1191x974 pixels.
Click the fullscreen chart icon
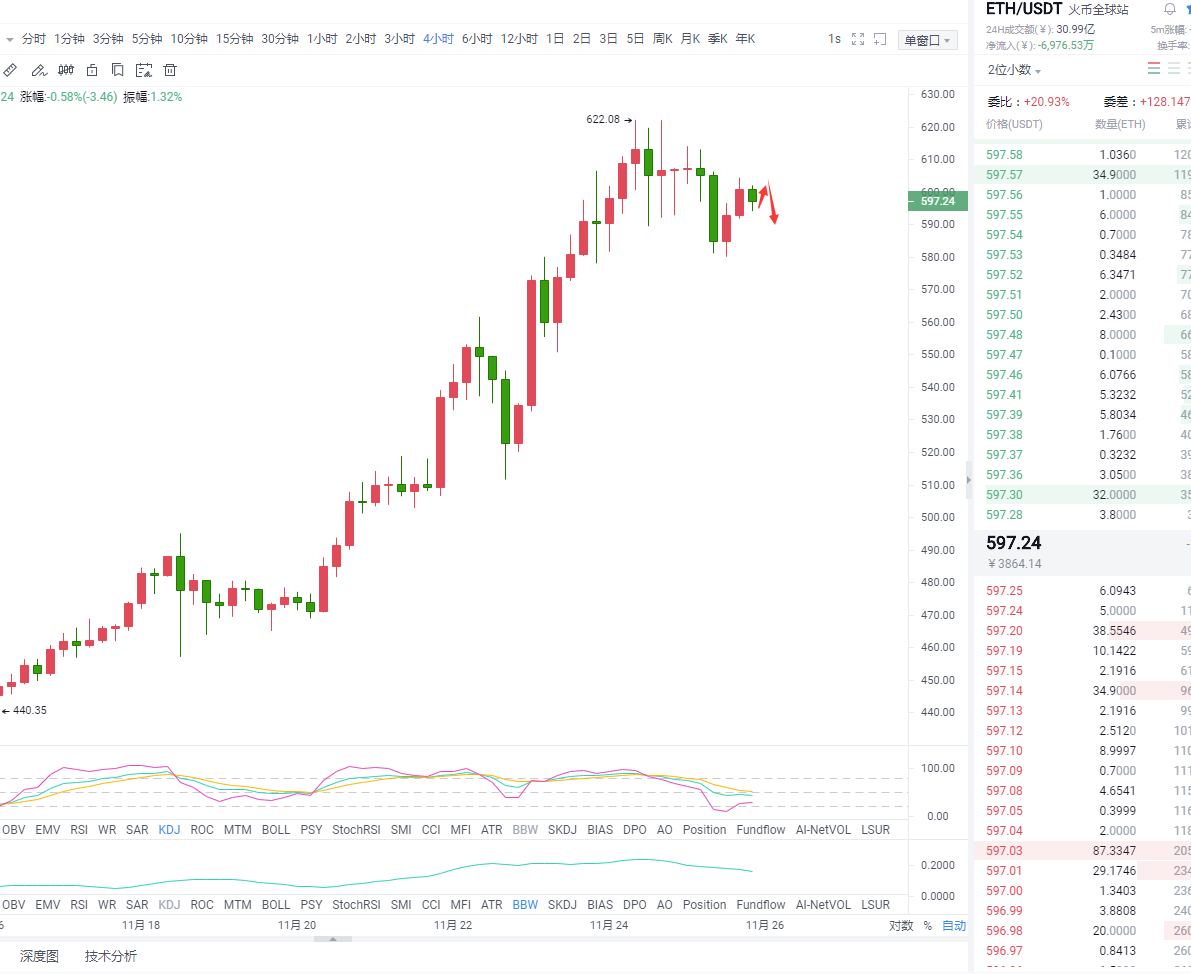pyautogui.click(x=858, y=39)
